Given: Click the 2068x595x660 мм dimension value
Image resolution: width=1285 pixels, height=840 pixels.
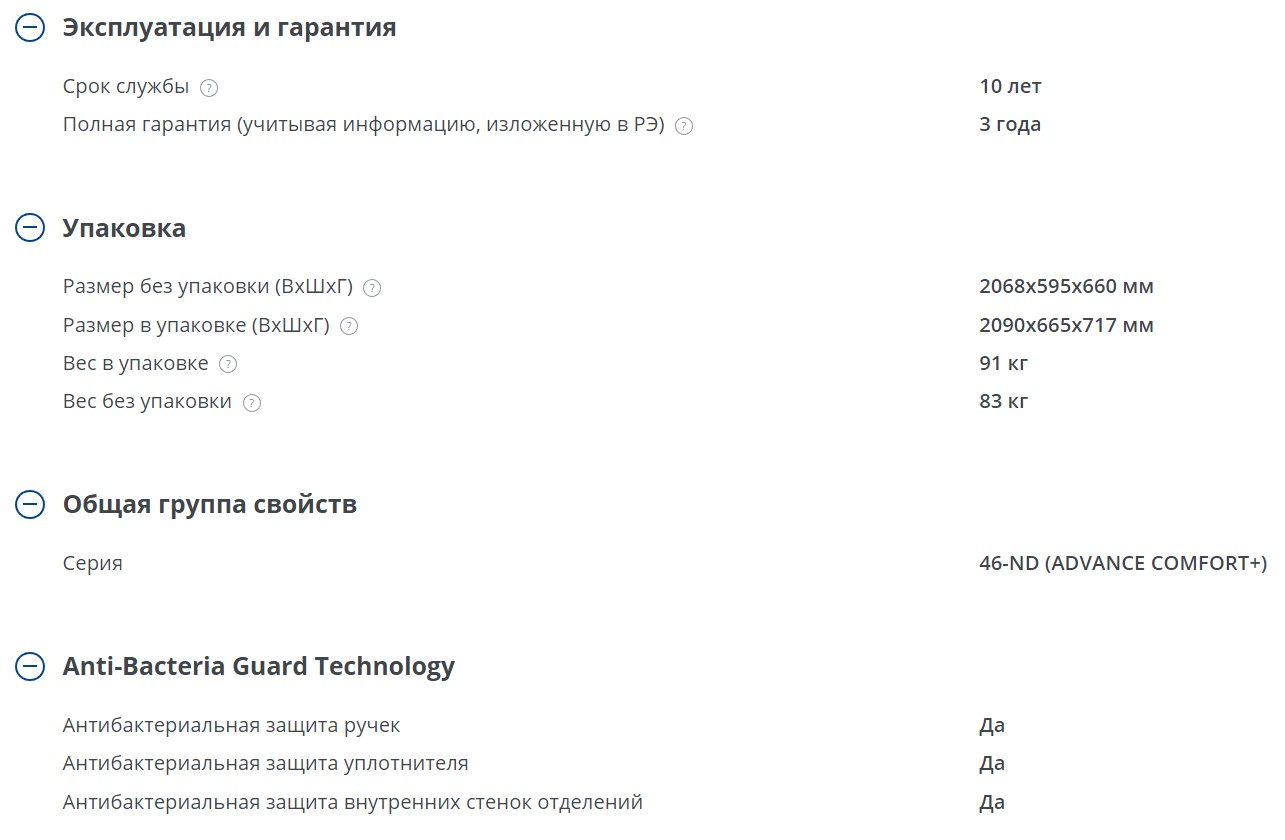Looking at the screenshot, I should click(x=1066, y=286).
